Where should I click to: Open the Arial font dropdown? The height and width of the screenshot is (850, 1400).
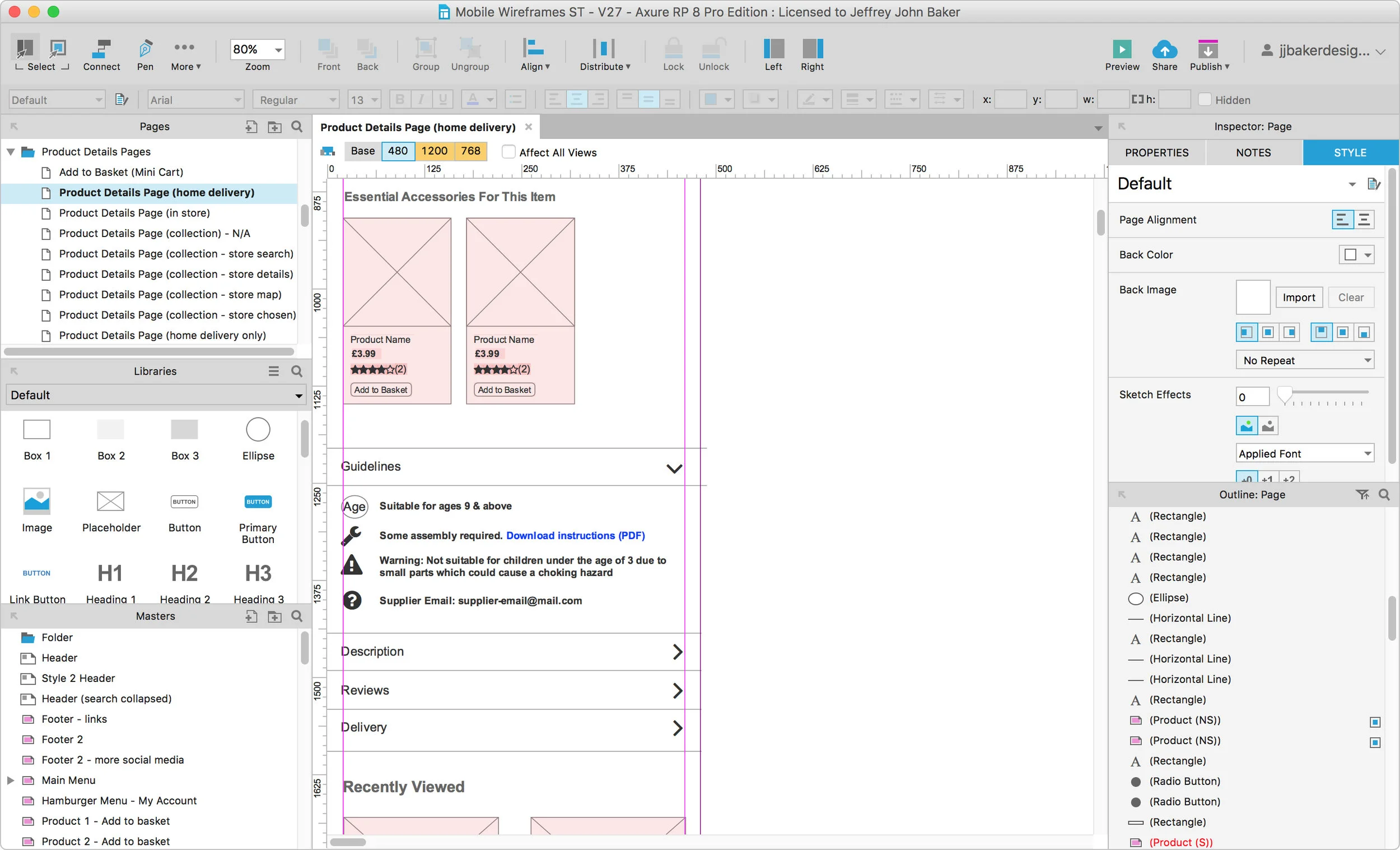[x=195, y=100]
